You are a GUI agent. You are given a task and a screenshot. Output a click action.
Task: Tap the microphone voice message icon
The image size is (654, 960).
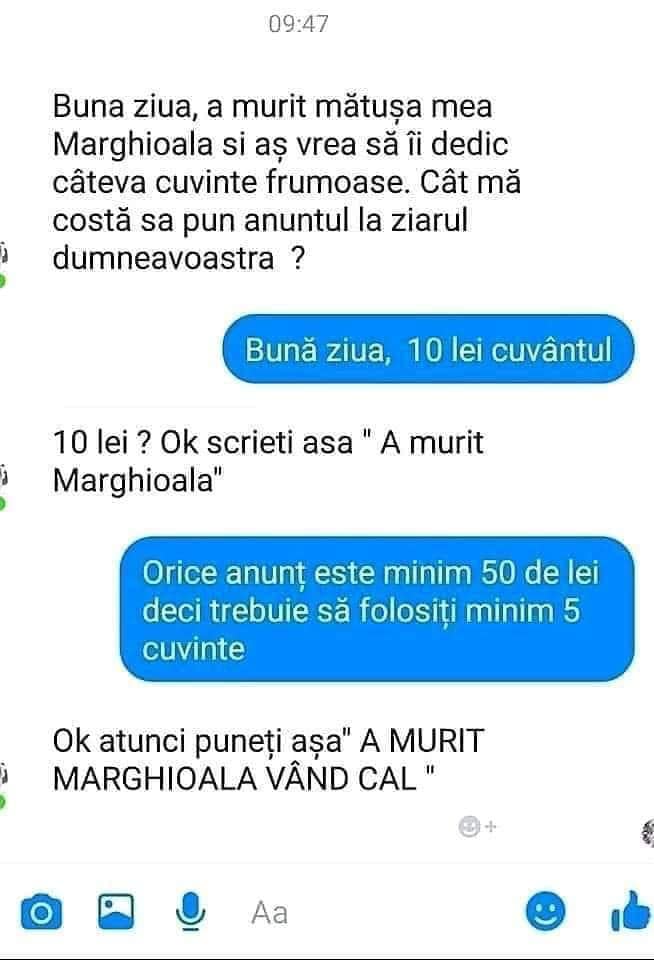(190, 912)
